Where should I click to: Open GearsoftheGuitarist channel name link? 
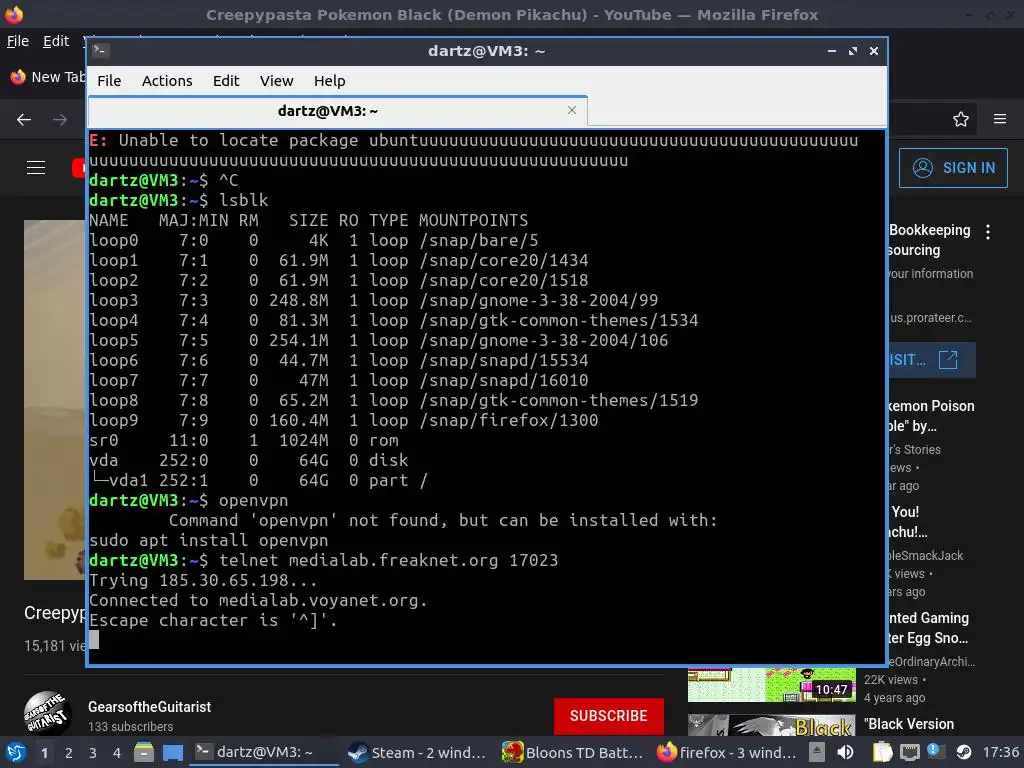150,707
